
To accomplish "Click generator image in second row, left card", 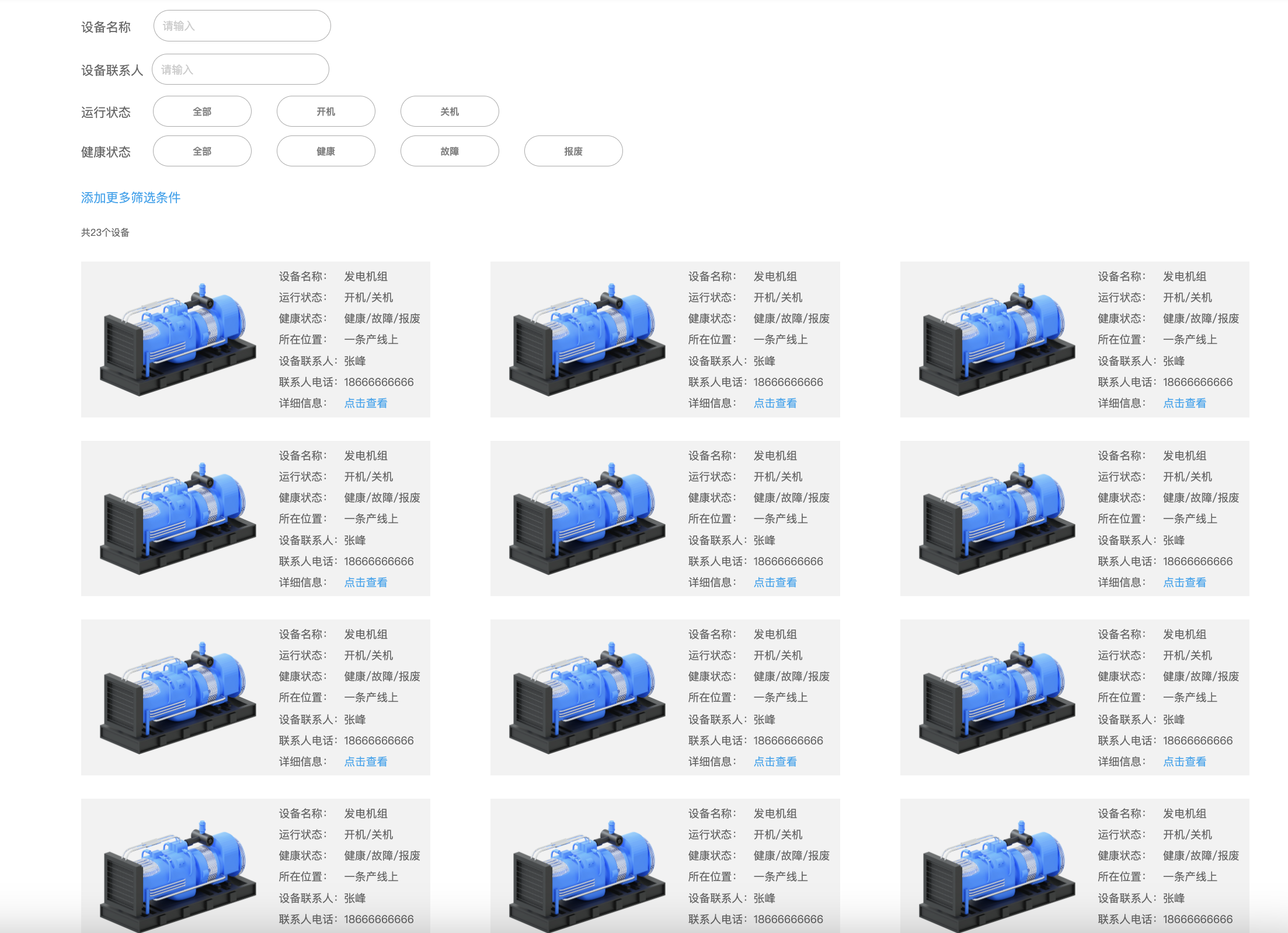I will click(178, 519).
